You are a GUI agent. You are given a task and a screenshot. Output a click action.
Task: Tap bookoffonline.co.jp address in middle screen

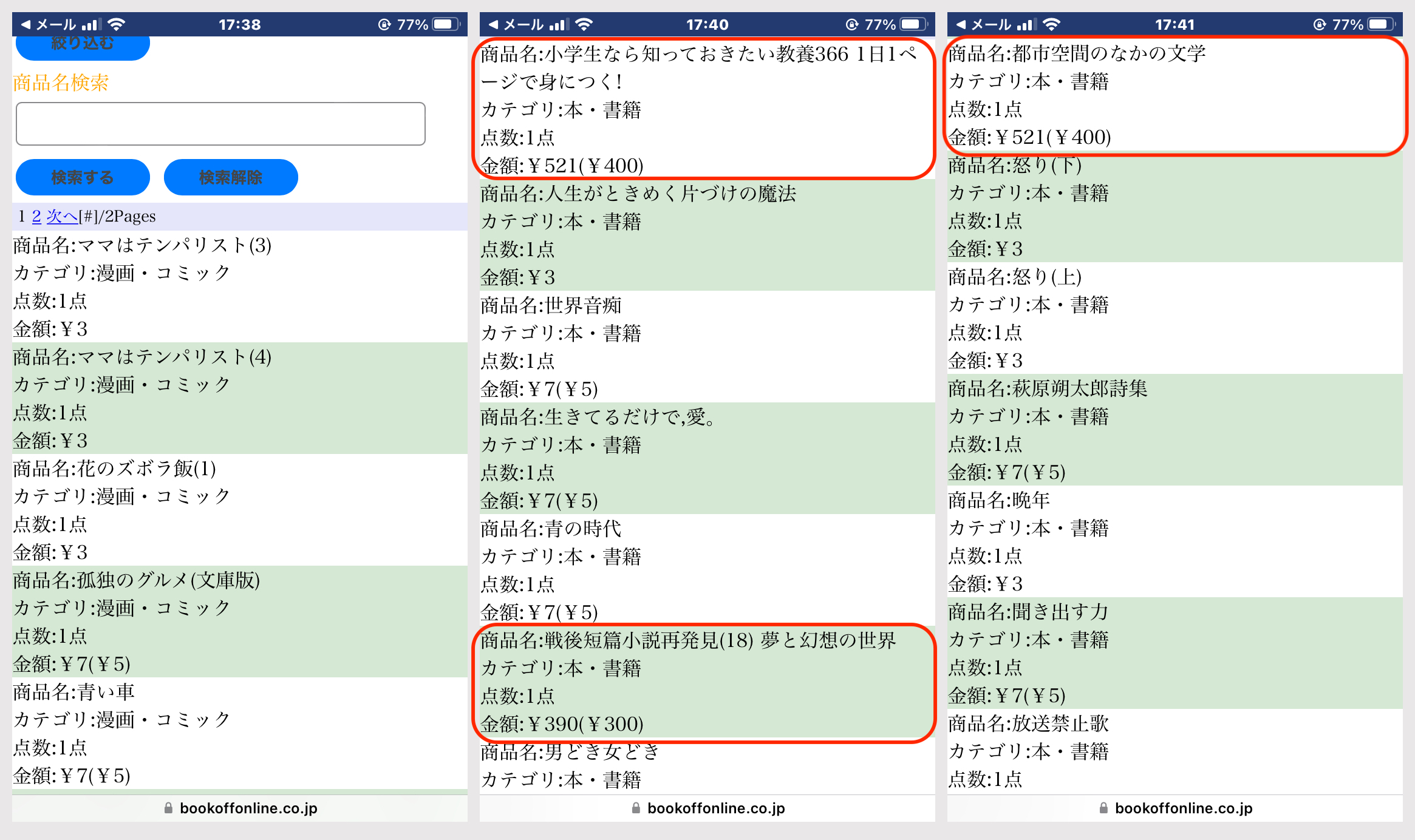[716, 808]
